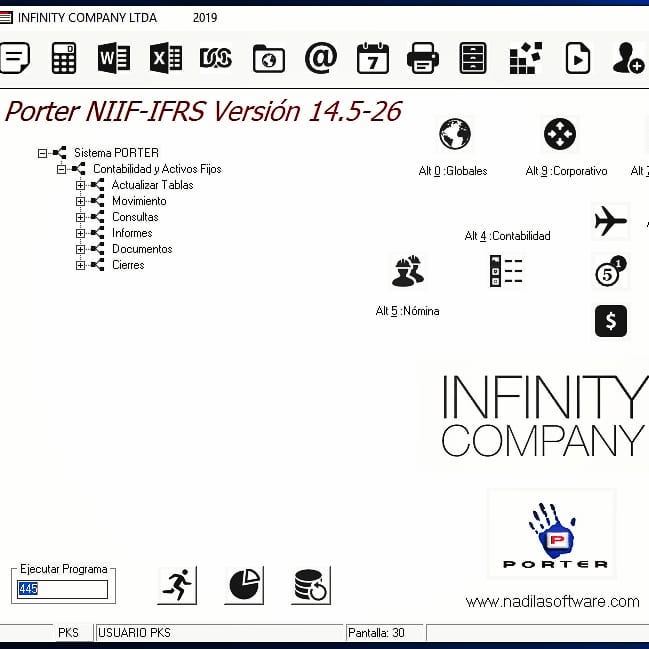Open the DOS console icon

pyautogui.click(x=216, y=58)
